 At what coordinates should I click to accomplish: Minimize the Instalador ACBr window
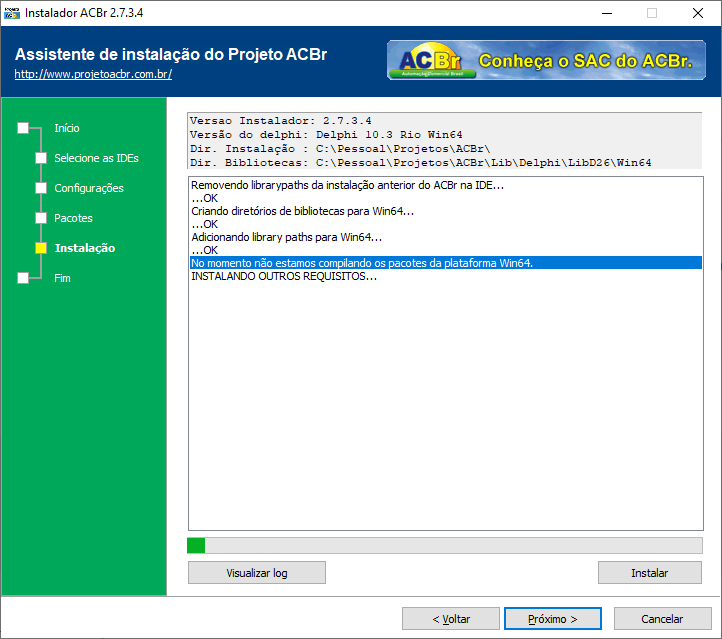tap(607, 13)
